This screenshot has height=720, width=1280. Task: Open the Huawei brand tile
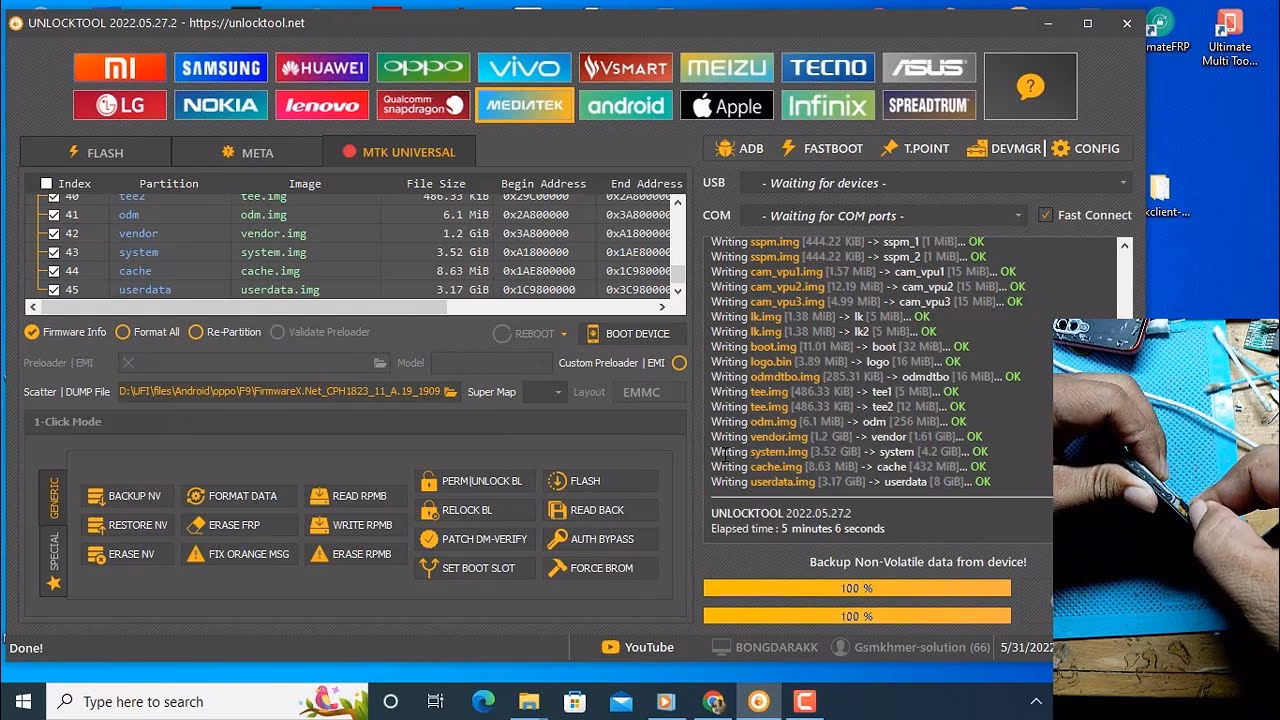pyautogui.click(x=322, y=67)
